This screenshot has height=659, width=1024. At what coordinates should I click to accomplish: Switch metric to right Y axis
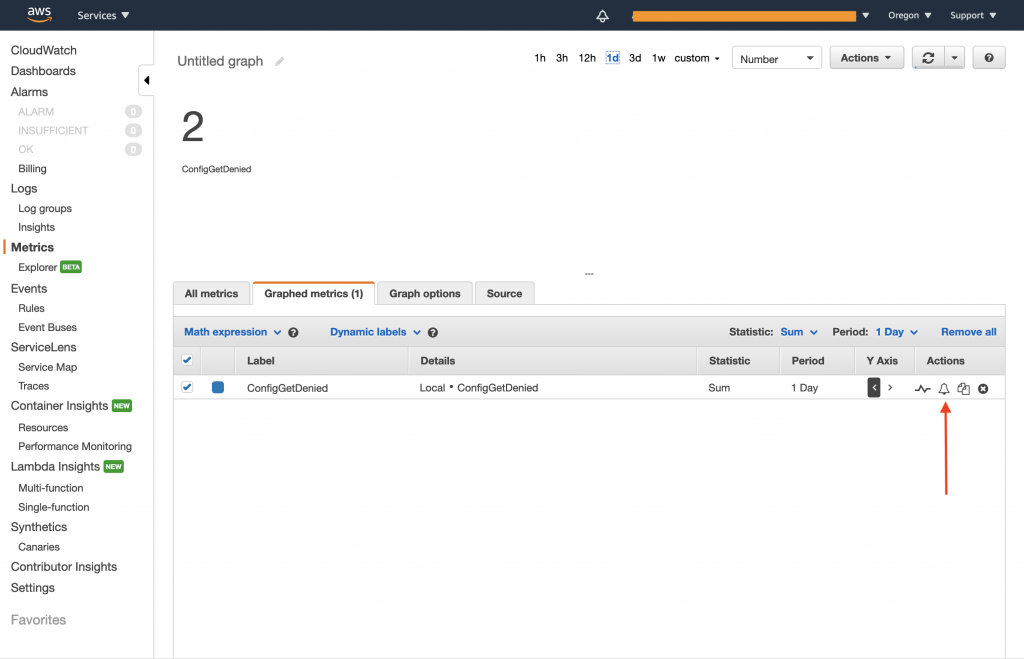(x=890, y=387)
